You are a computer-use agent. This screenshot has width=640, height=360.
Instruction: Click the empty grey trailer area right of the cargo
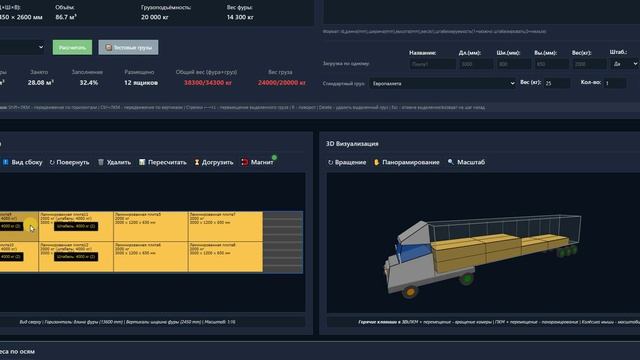click(x=283, y=242)
